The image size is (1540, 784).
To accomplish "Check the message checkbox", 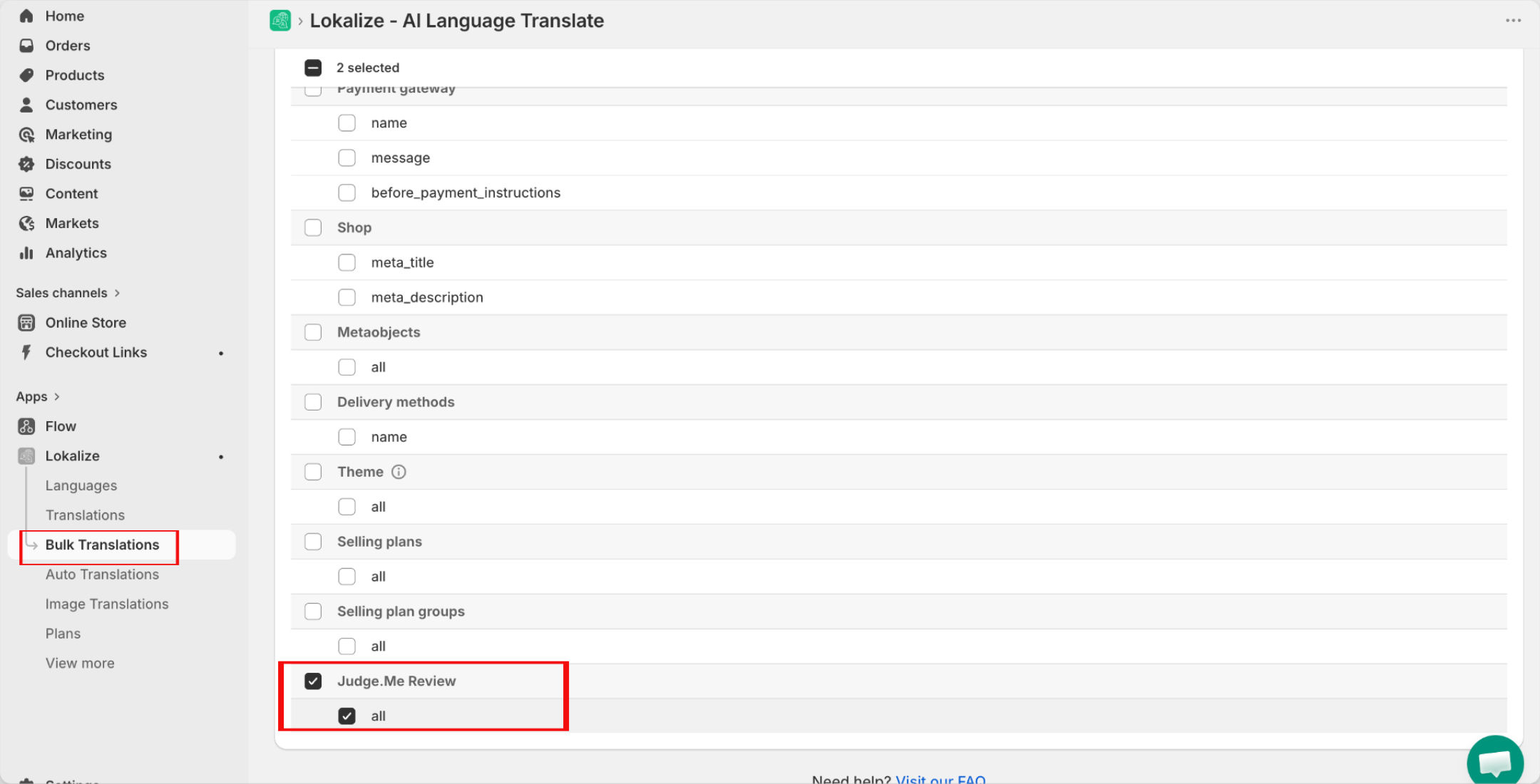I will pyautogui.click(x=347, y=158).
